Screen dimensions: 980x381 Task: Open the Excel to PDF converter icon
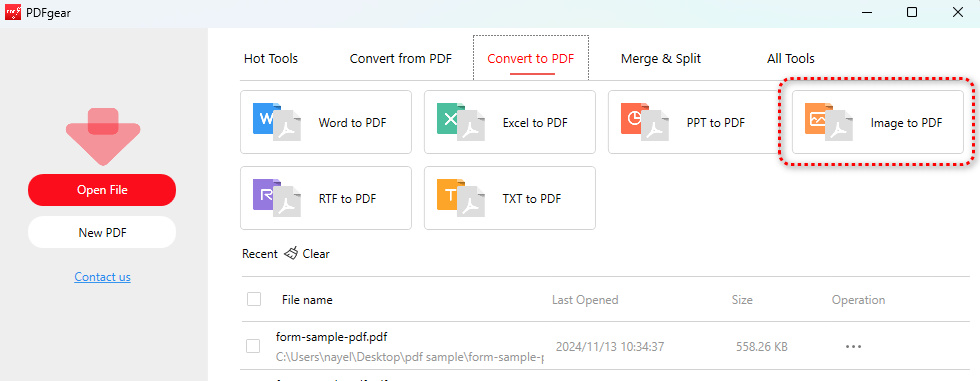tap(461, 122)
